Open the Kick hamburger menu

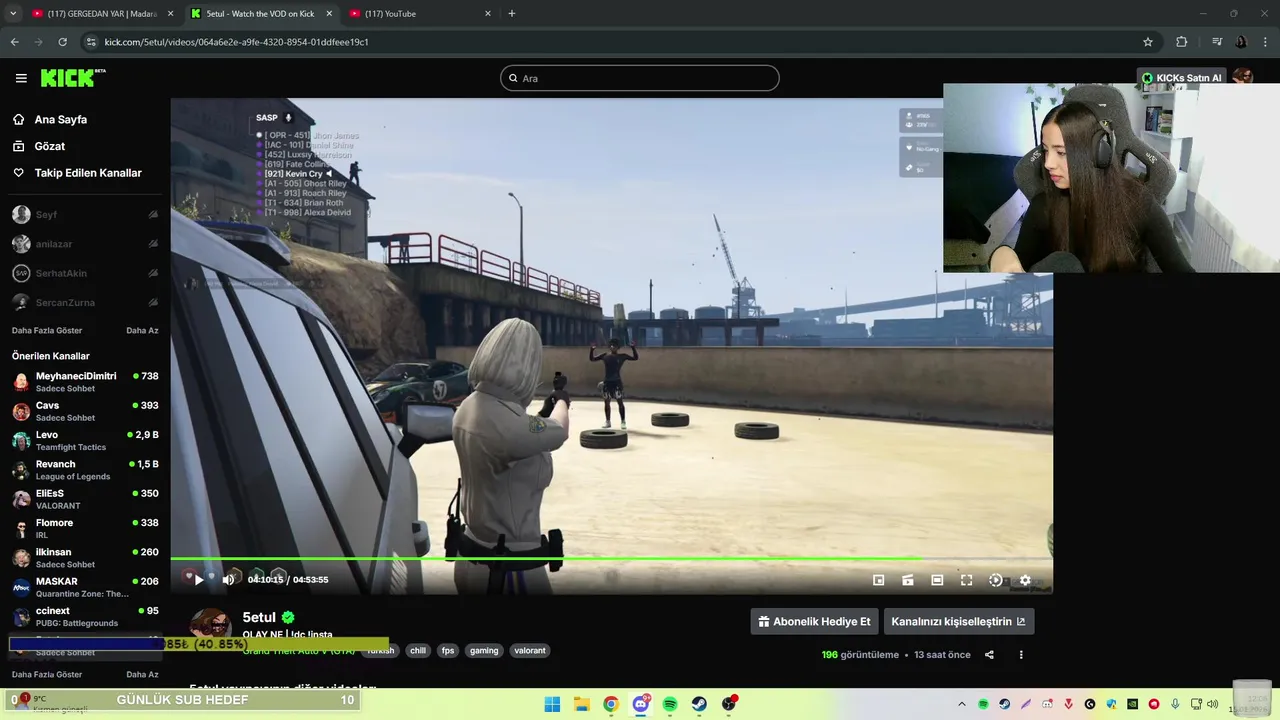click(21, 78)
